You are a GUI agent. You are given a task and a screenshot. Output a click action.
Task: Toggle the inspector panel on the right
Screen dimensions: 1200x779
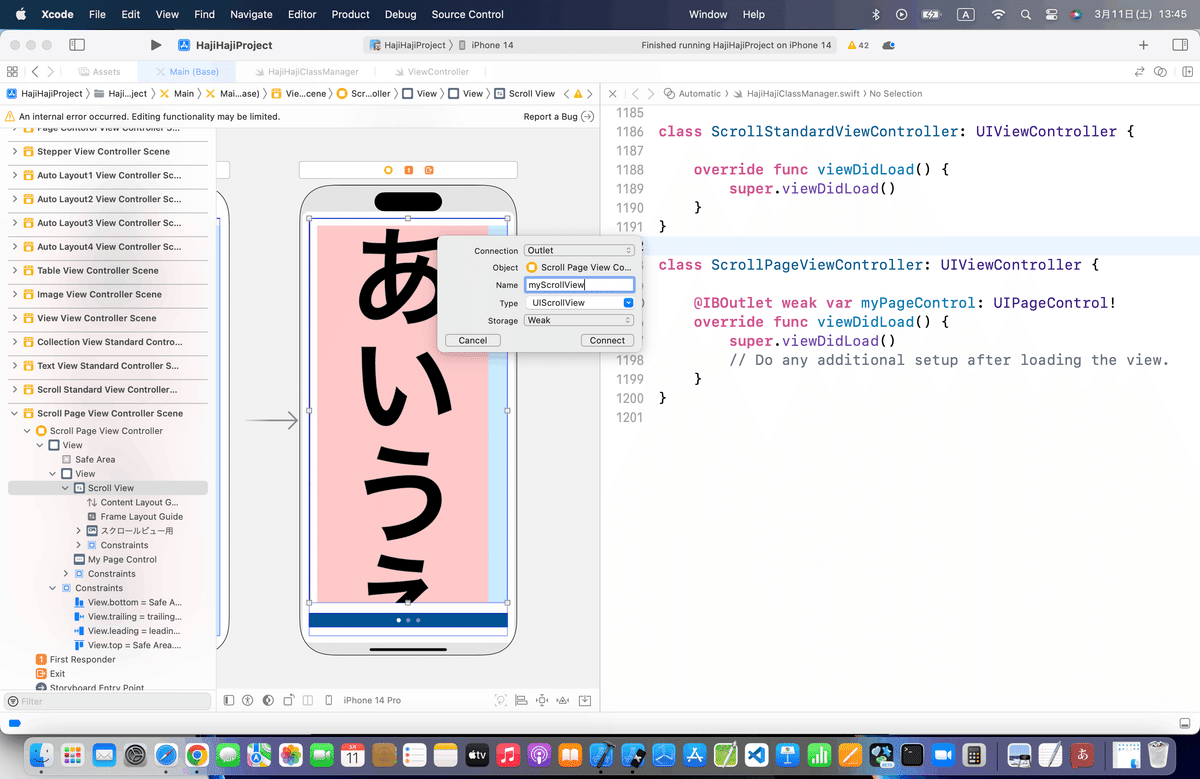(1179, 45)
